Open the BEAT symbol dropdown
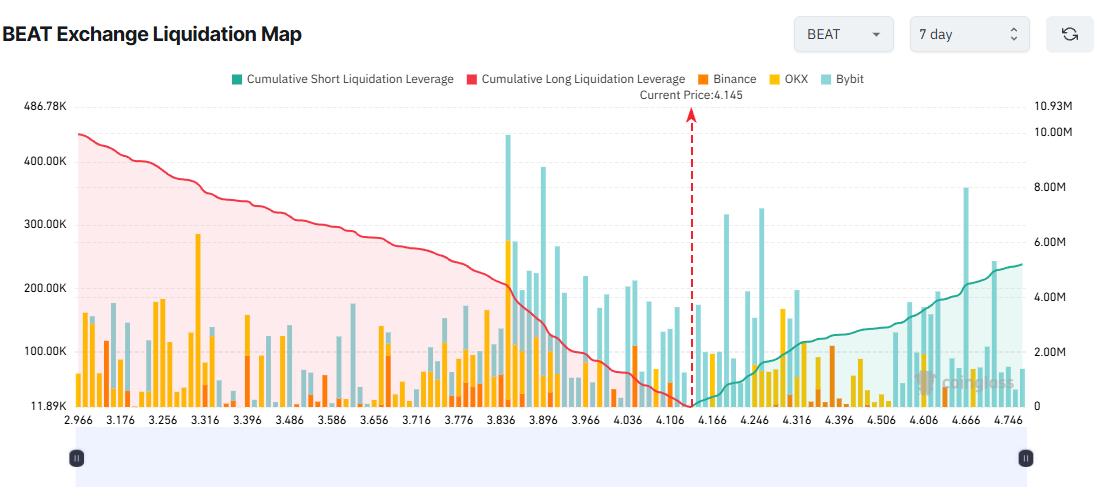1097x502 pixels. 843,34
